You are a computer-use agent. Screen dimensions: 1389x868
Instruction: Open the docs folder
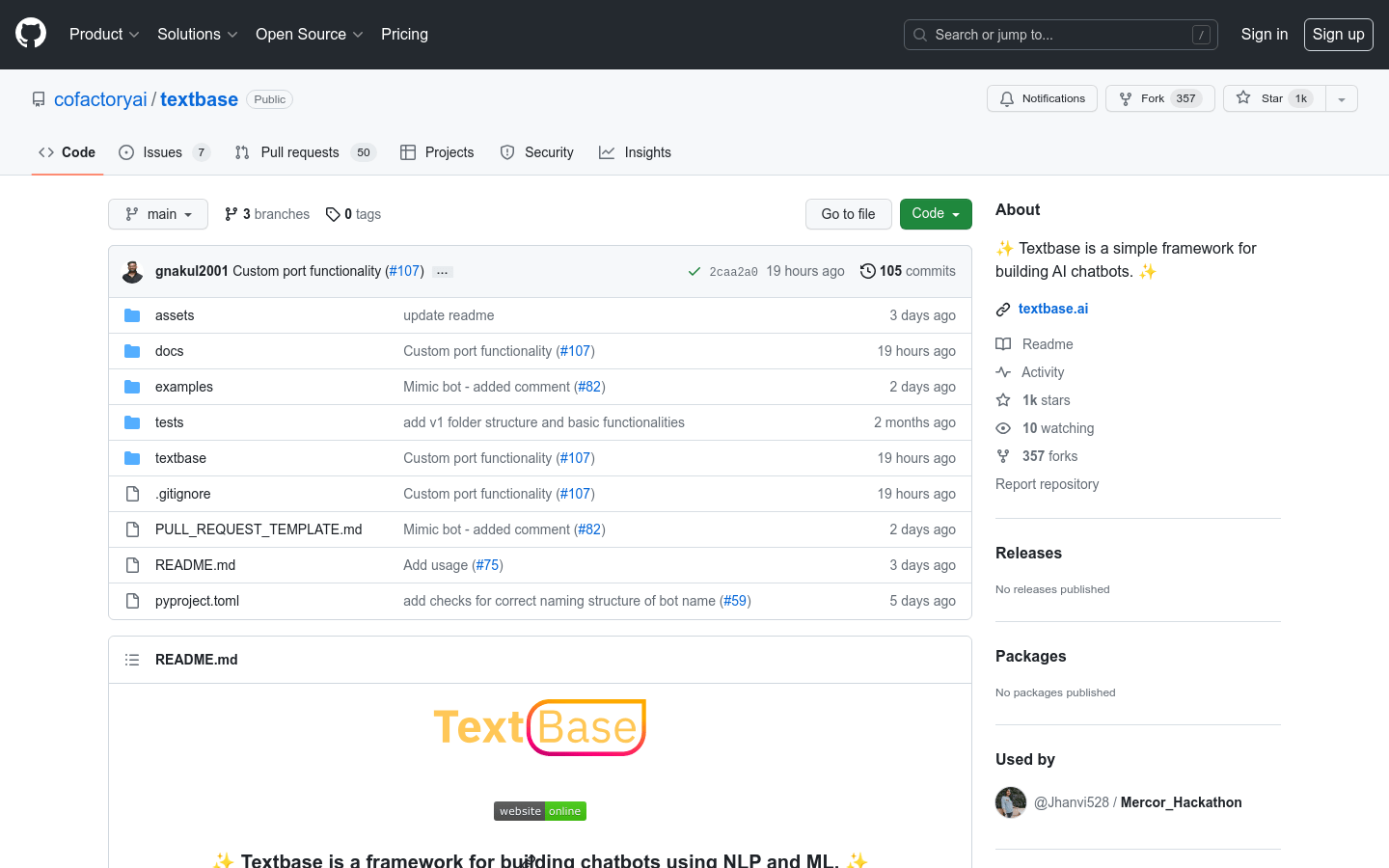tap(169, 351)
